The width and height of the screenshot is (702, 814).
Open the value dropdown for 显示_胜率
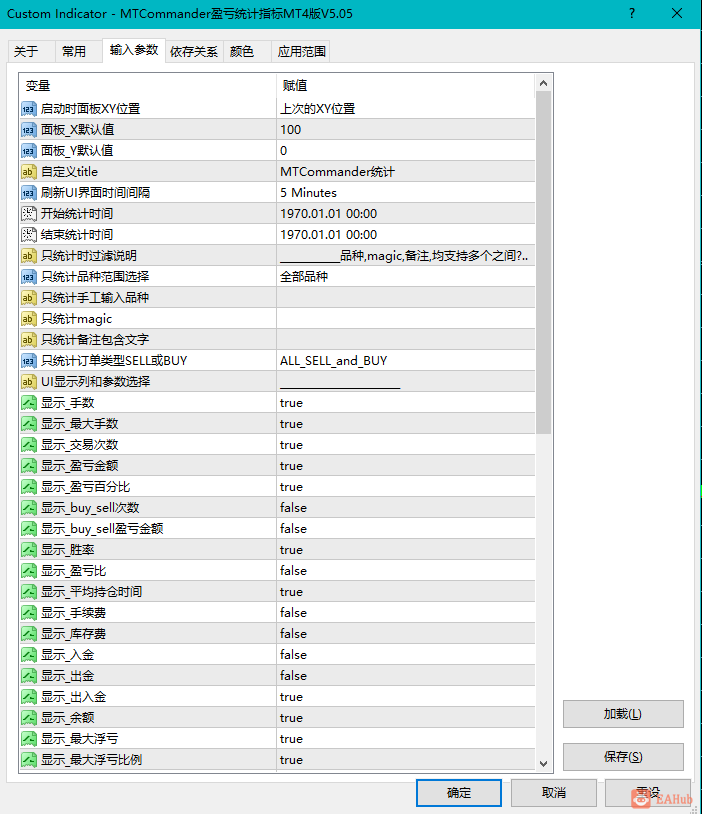click(406, 550)
